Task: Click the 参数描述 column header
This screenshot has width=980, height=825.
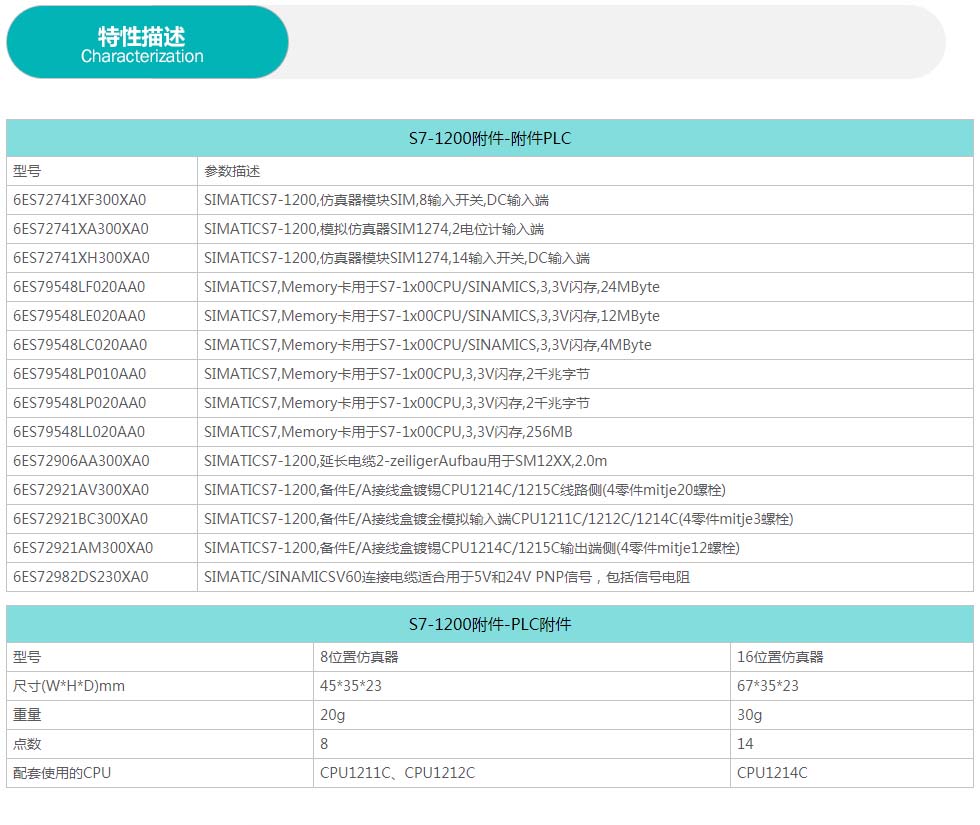Action: pyautogui.click(x=232, y=171)
